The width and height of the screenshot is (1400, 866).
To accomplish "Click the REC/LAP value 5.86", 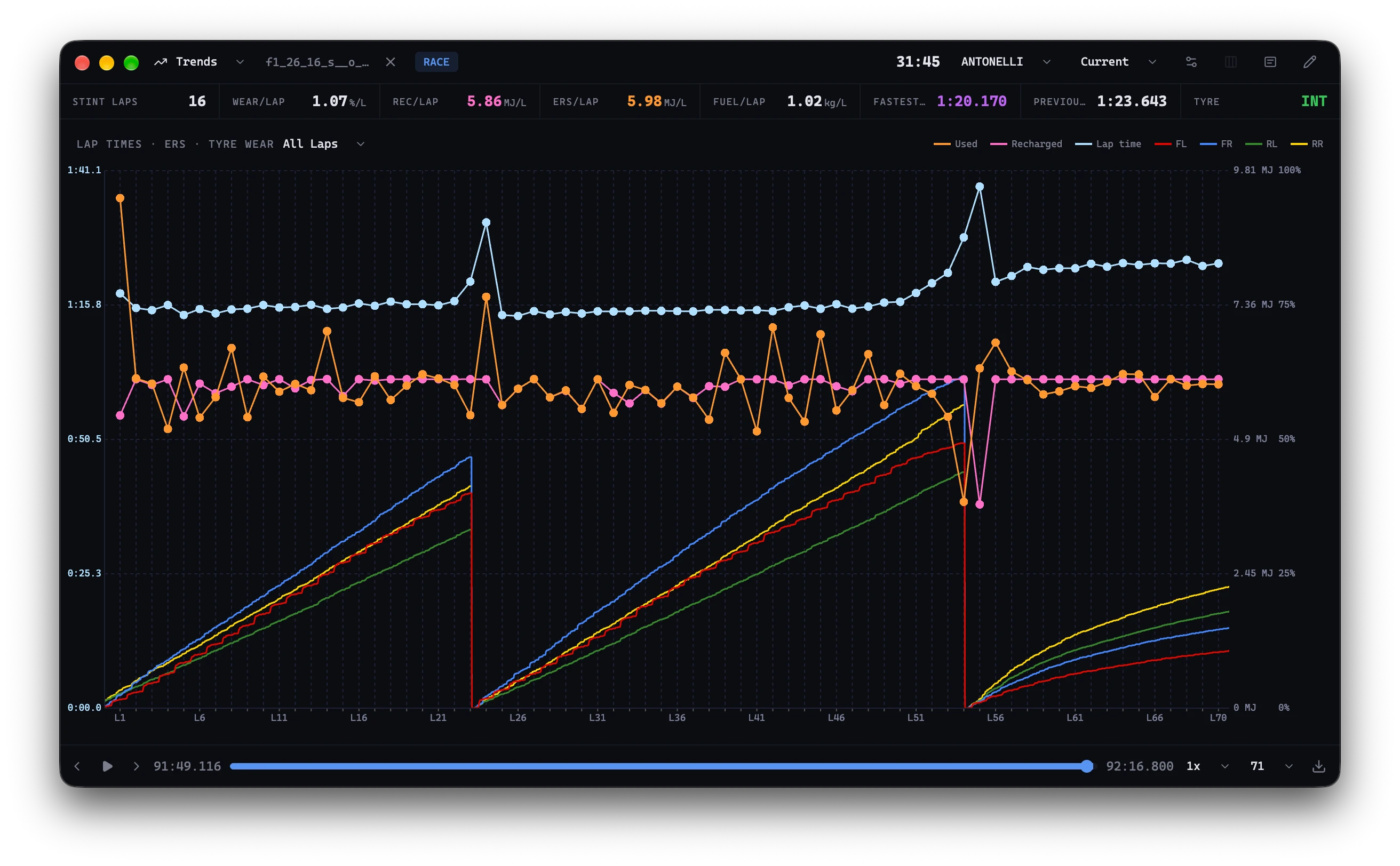I will (x=484, y=101).
